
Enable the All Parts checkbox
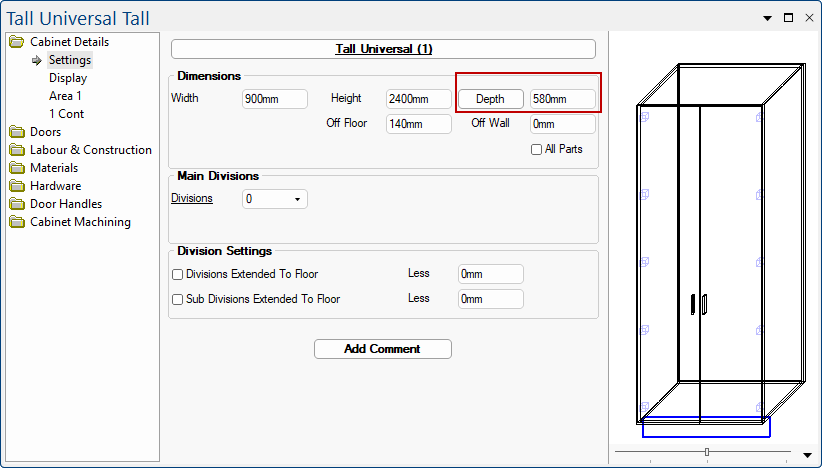[537, 150]
